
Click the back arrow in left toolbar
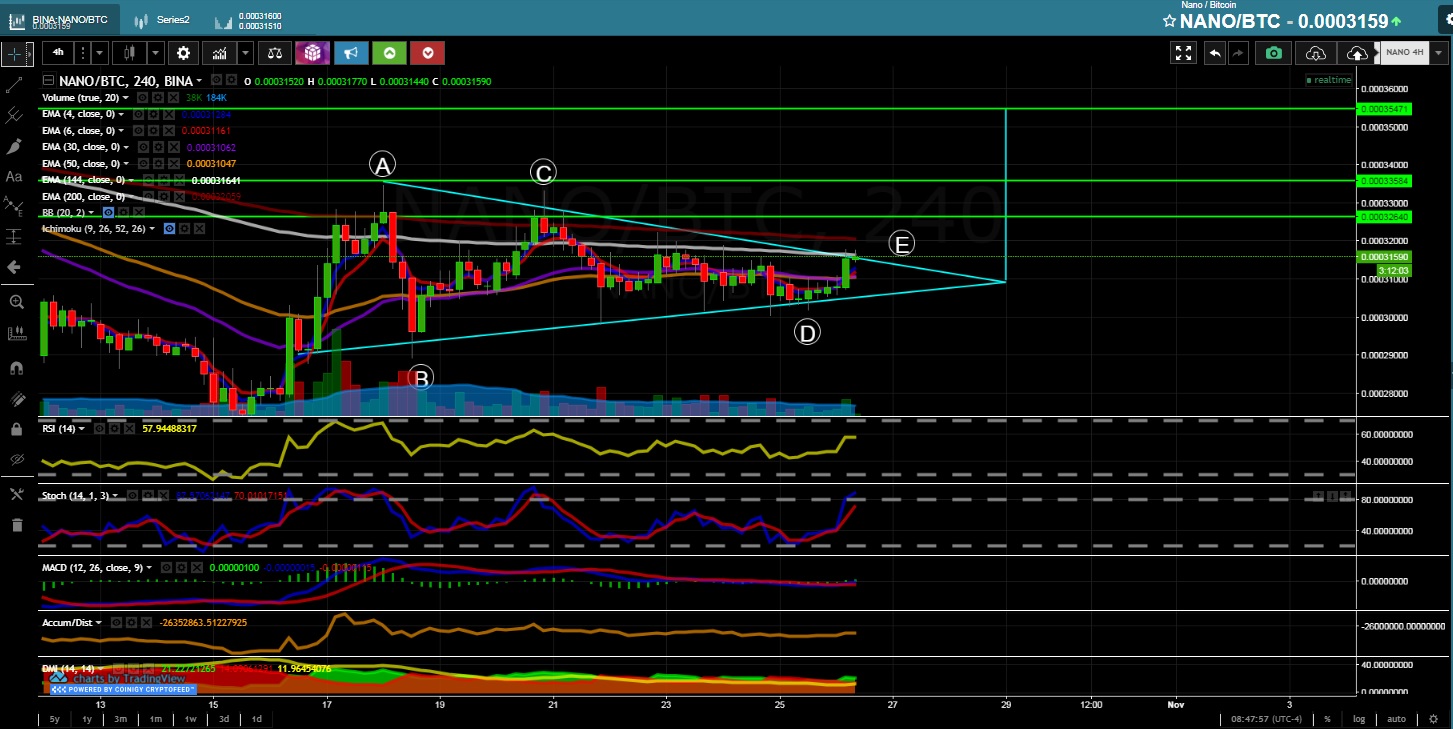pyautogui.click(x=15, y=267)
